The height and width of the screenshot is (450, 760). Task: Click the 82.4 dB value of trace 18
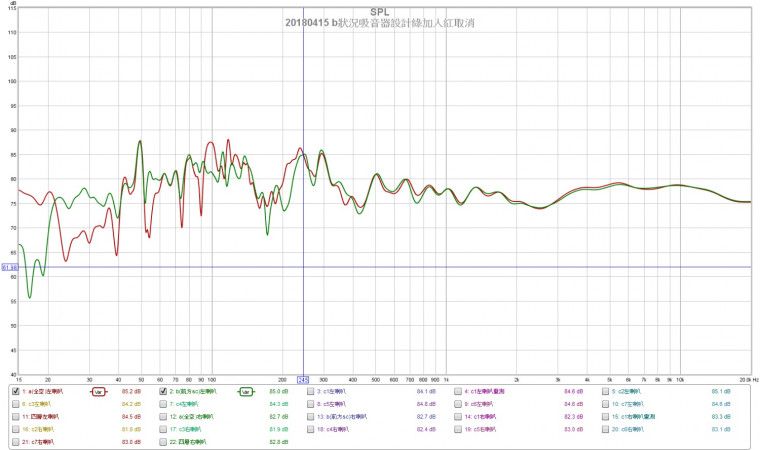[426, 429]
